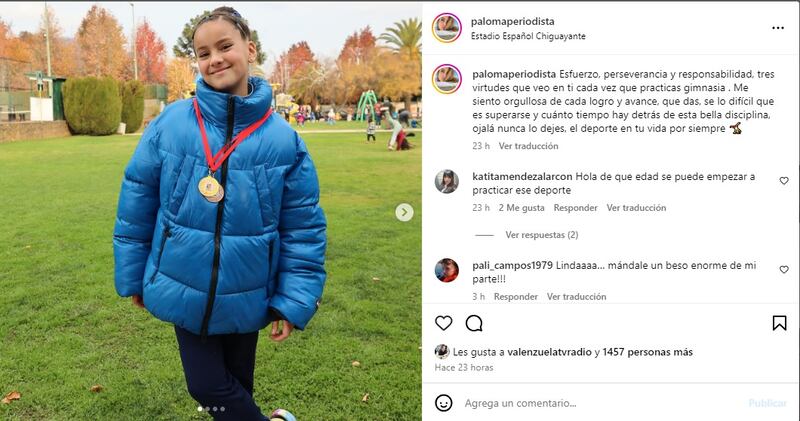Open comments via the speech bubble icon
This screenshot has height=421, width=800.
tap(474, 323)
